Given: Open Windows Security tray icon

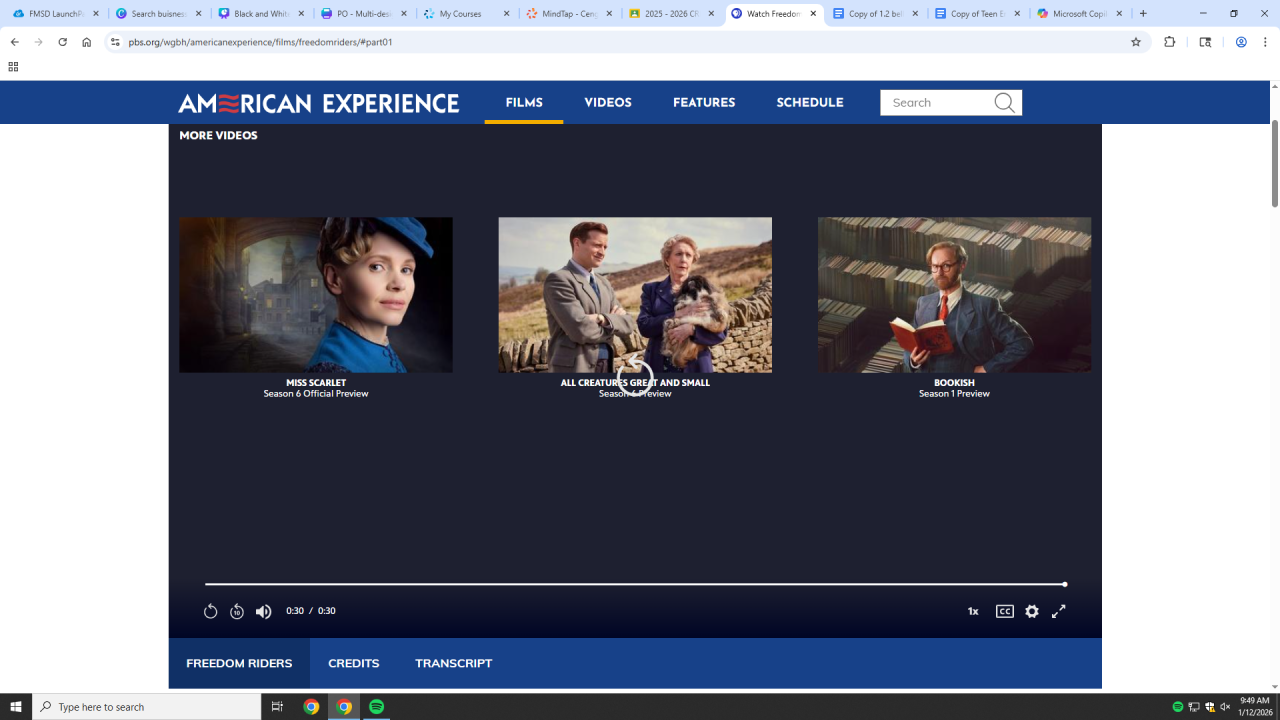Looking at the screenshot, I should (1210, 707).
